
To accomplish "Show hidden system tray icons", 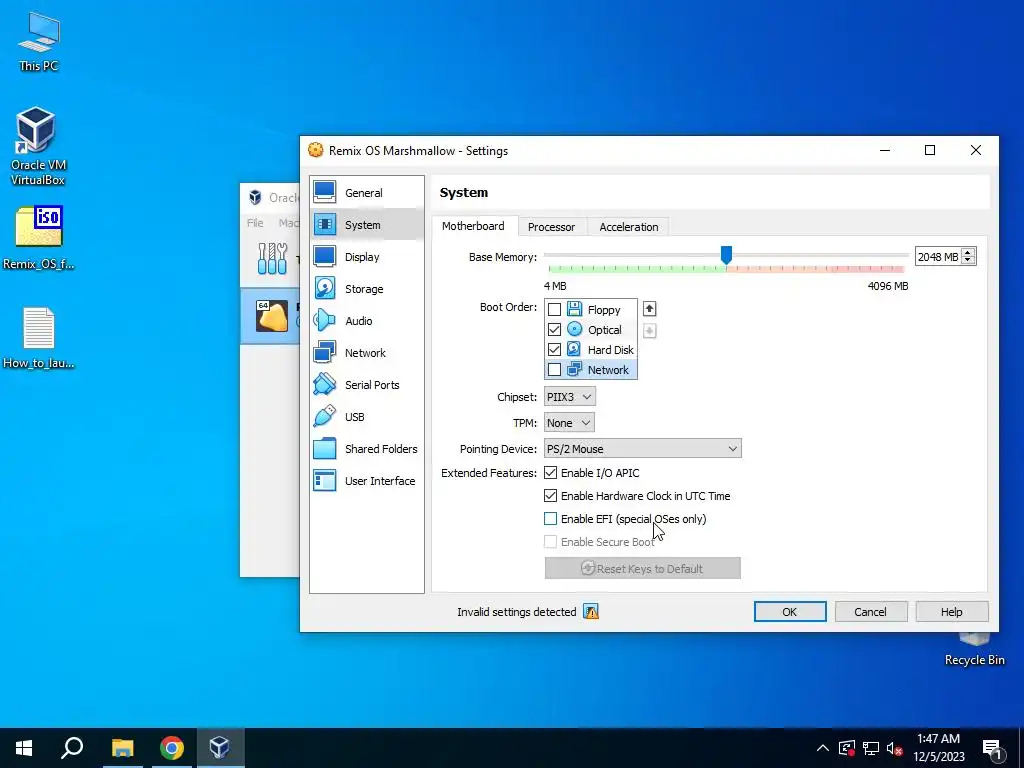I will [822, 748].
